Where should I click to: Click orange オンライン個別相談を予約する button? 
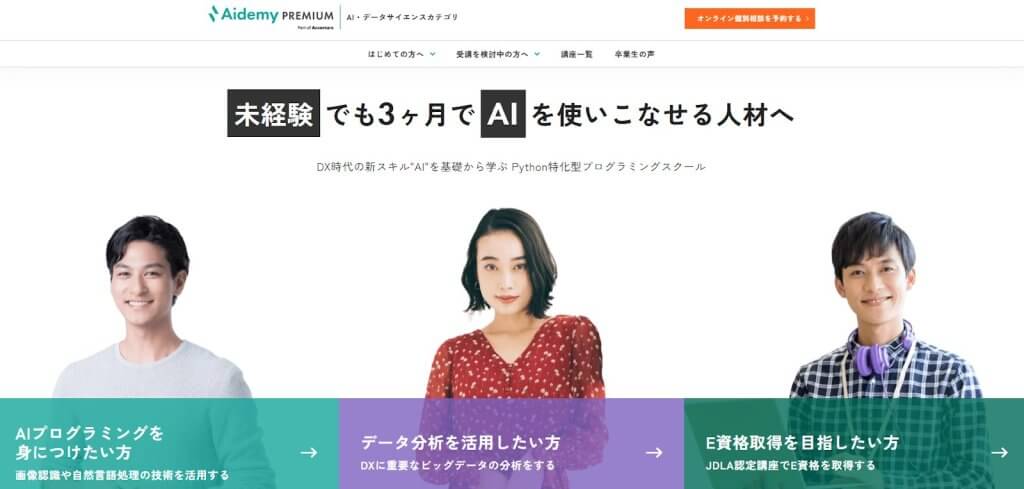tap(750, 18)
